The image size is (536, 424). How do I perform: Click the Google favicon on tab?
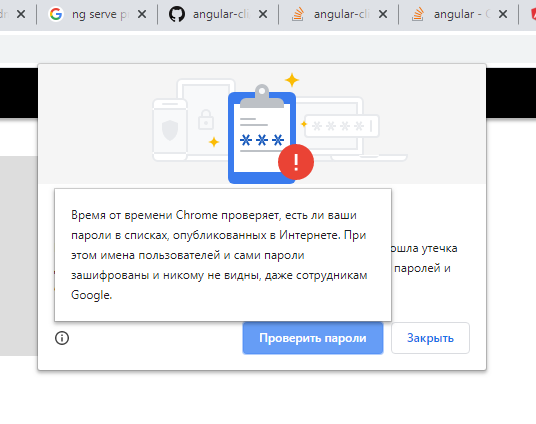56,14
